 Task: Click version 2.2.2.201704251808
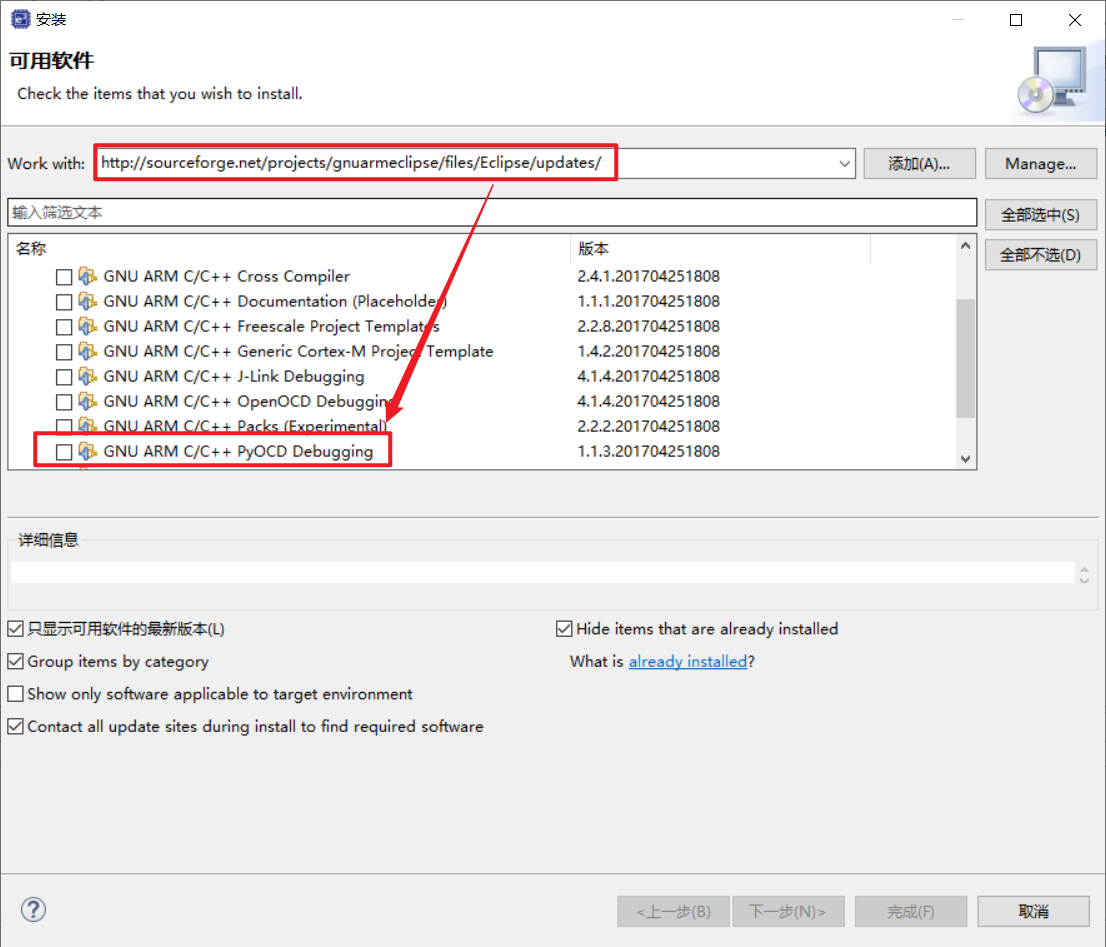648,426
